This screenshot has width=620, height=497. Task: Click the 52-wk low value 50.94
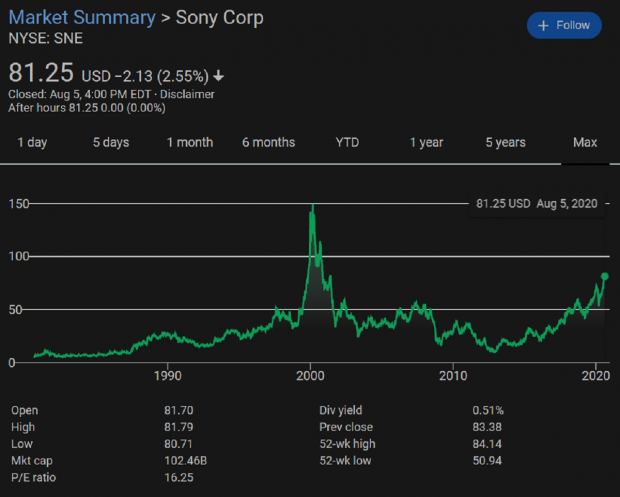(487, 461)
